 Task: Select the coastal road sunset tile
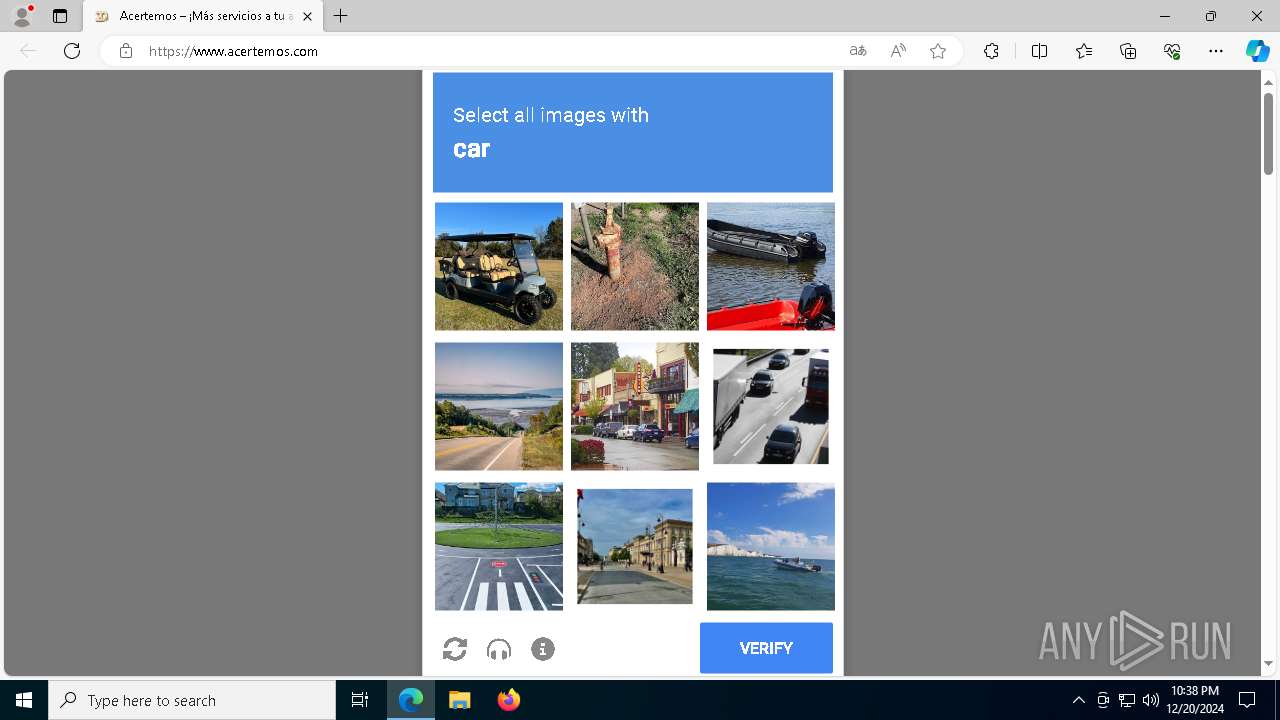tap(499, 406)
